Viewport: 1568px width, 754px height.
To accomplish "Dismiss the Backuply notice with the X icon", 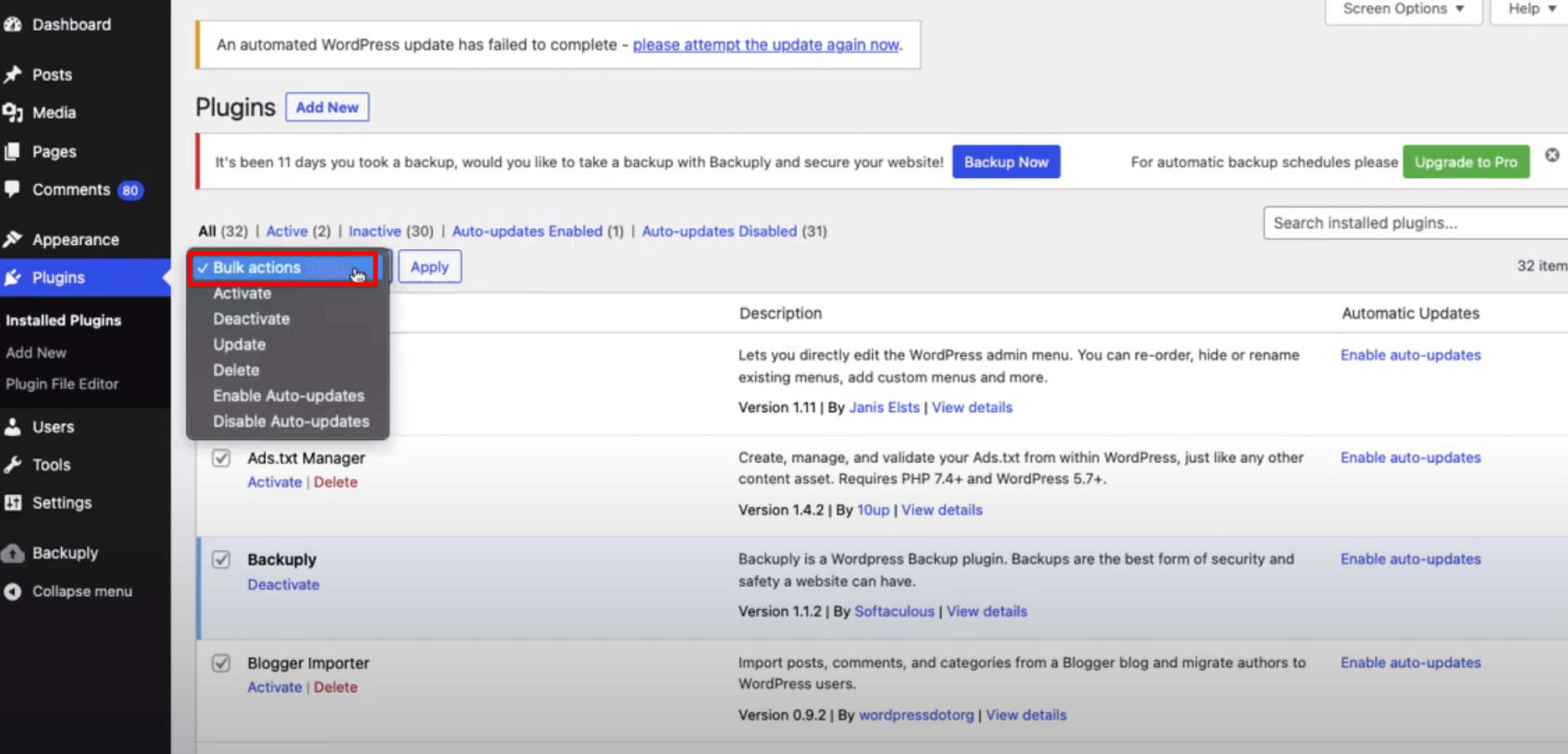I will (x=1552, y=155).
